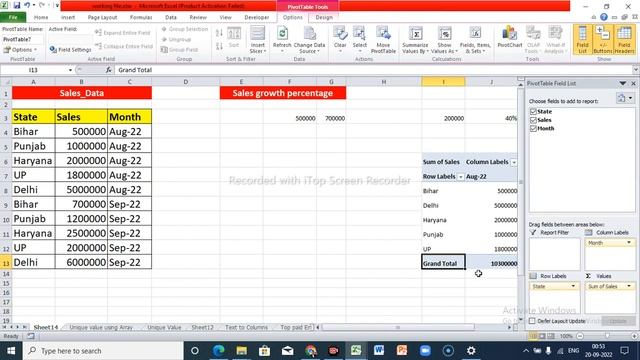Open the Name Box dropdown
640x360 pixels.
(70, 70)
